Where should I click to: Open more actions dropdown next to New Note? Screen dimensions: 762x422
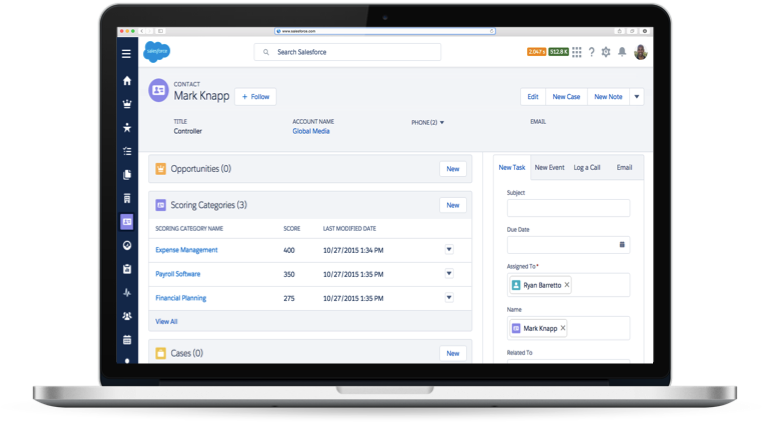tap(637, 97)
